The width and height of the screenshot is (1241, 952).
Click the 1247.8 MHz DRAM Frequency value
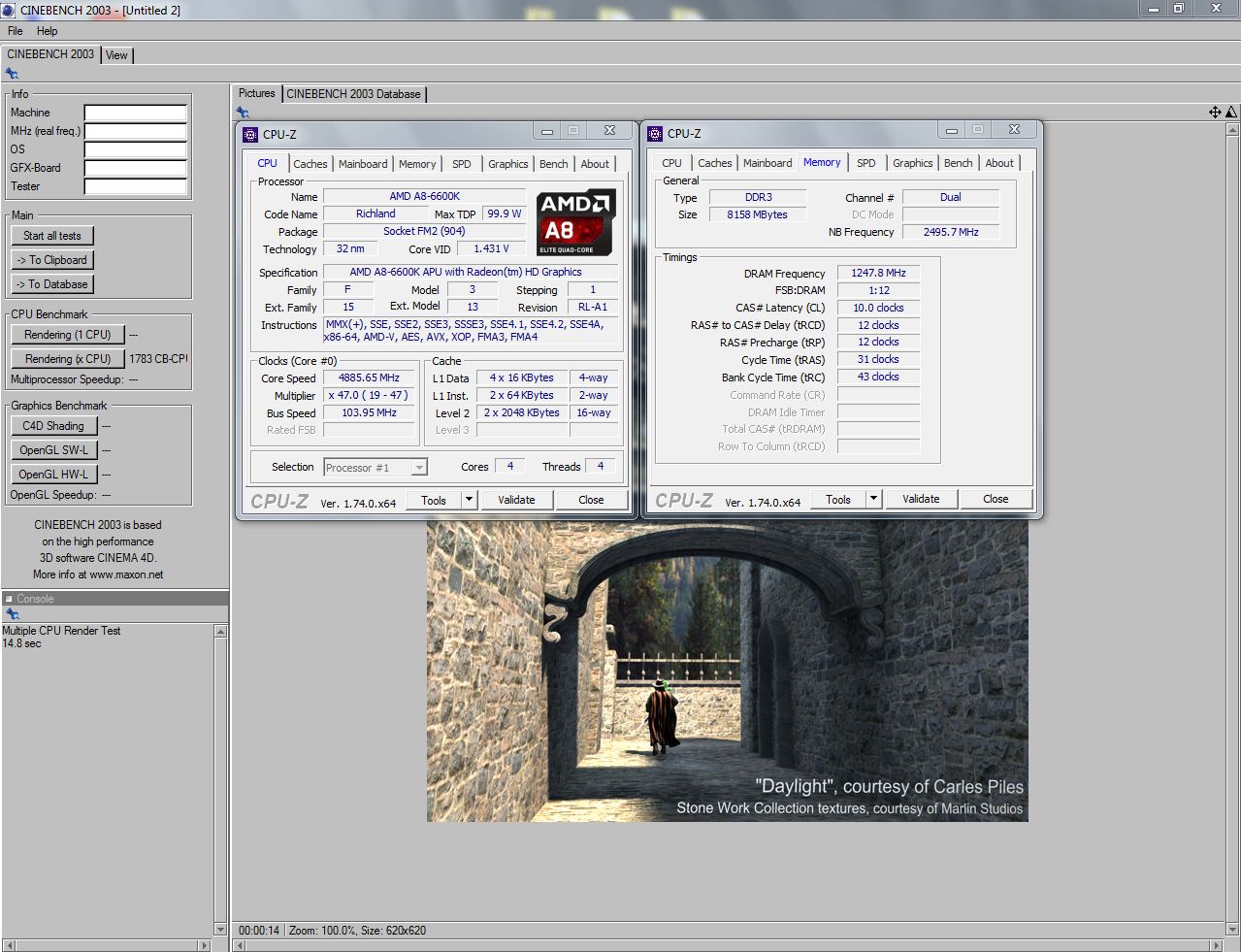878,274
